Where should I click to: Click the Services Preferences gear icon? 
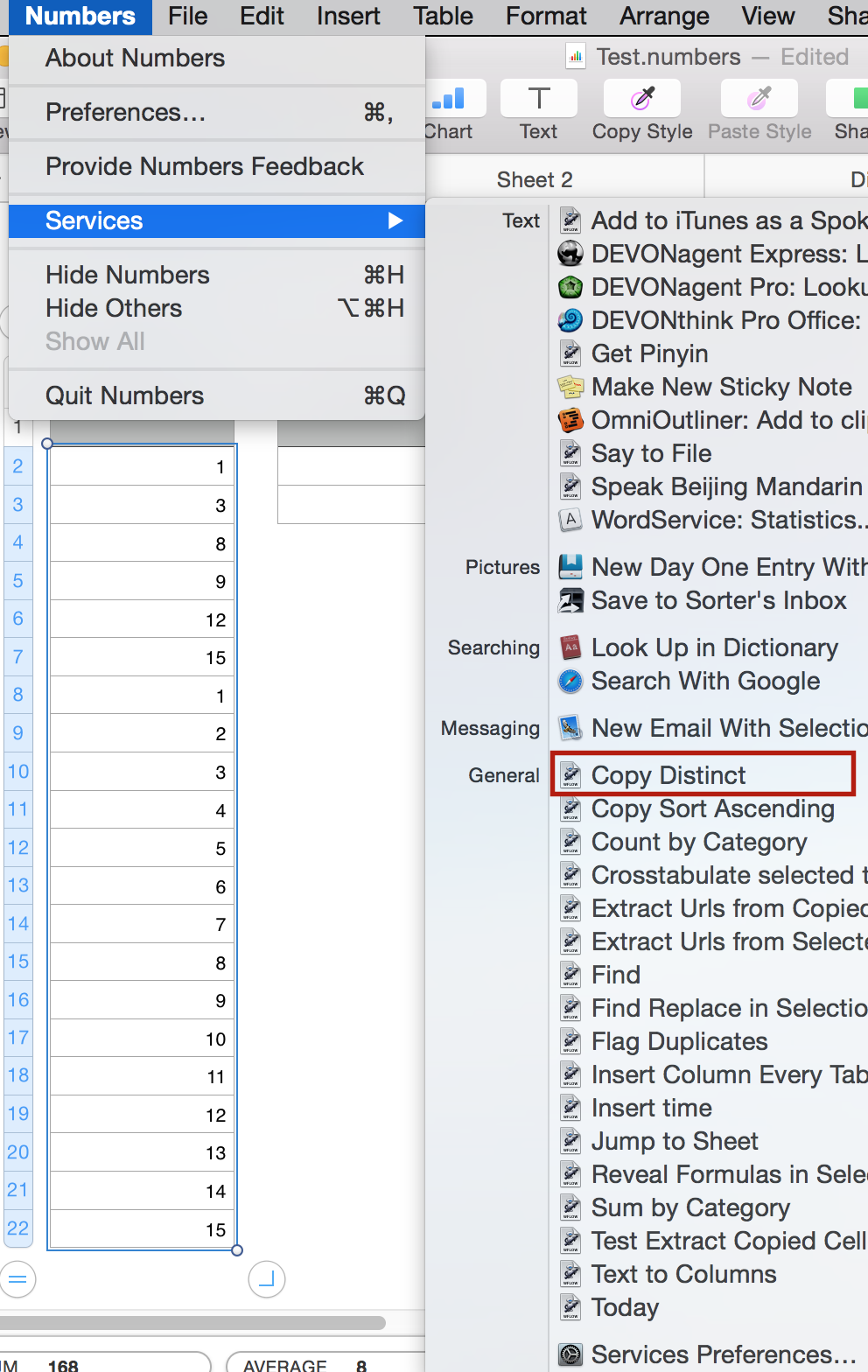[x=570, y=1354]
